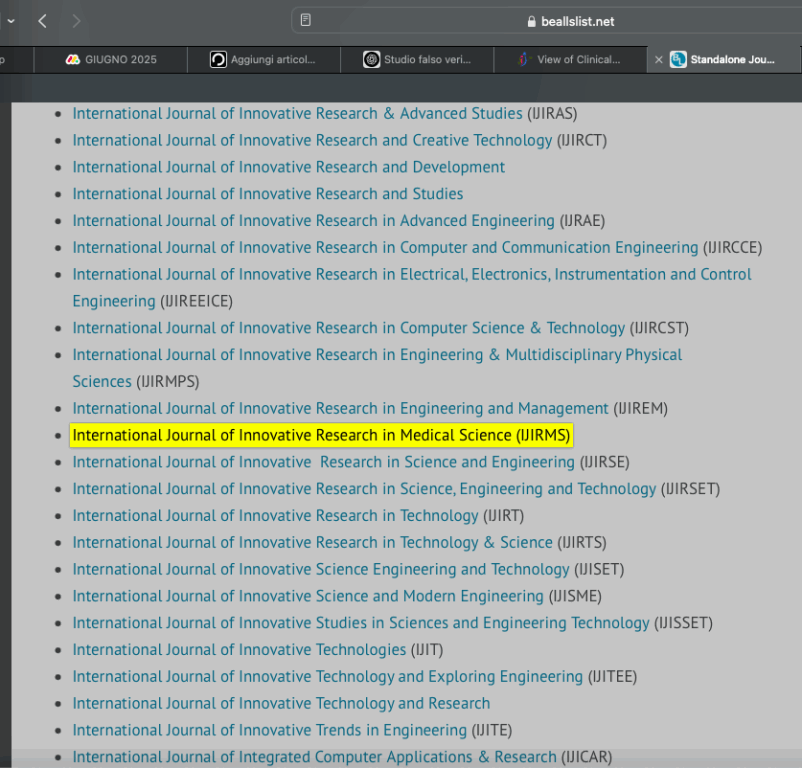Switch to the GIUGNO 2025 tab
The image size is (802, 768).
click(x=110, y=60)
